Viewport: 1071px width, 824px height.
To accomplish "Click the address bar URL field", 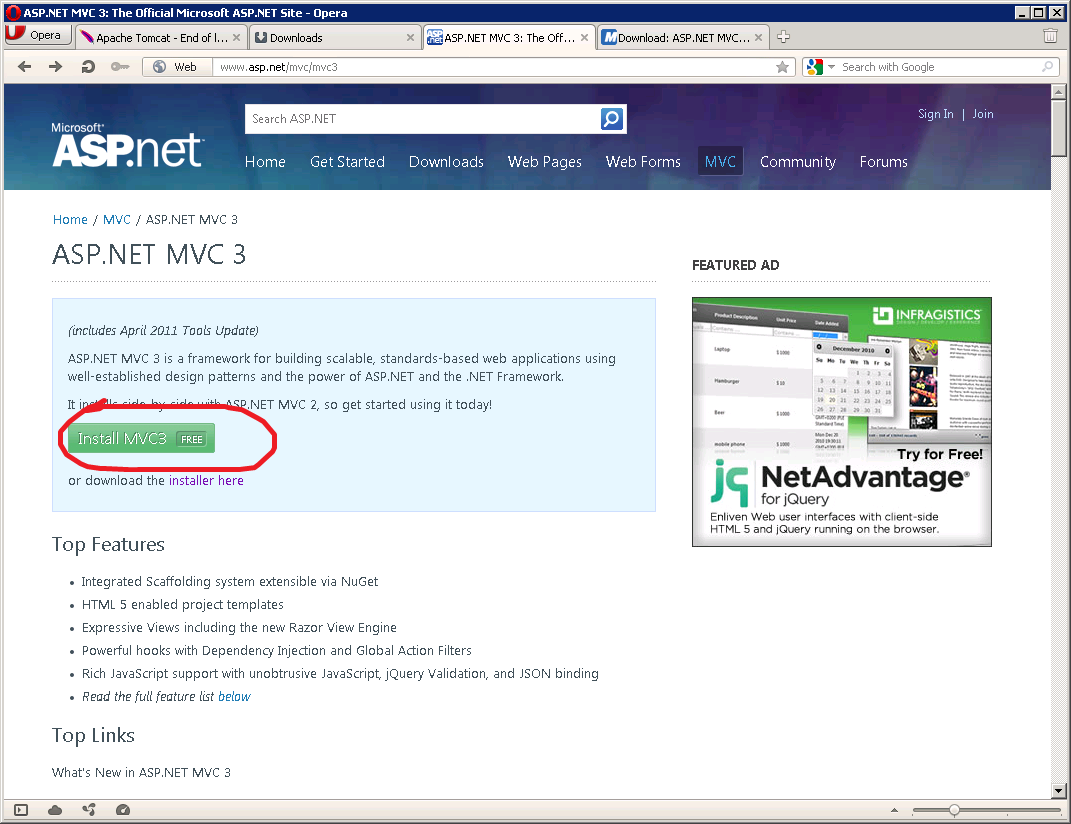I will (x=492, y=67).
